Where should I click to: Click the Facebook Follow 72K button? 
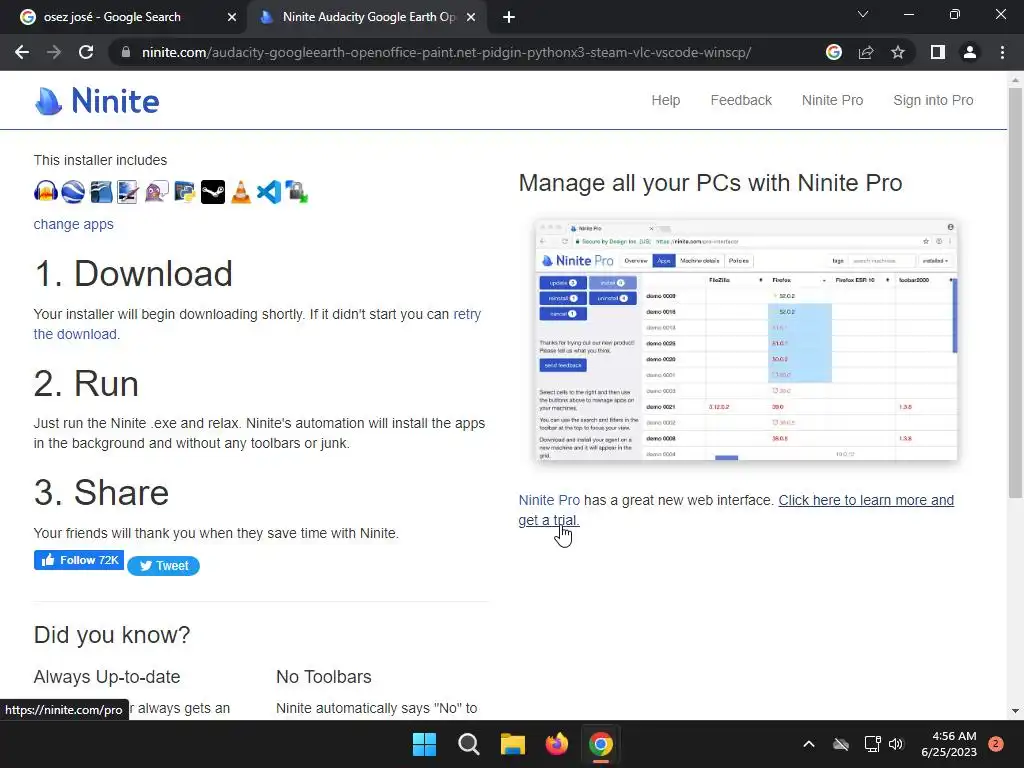(79, 560)
